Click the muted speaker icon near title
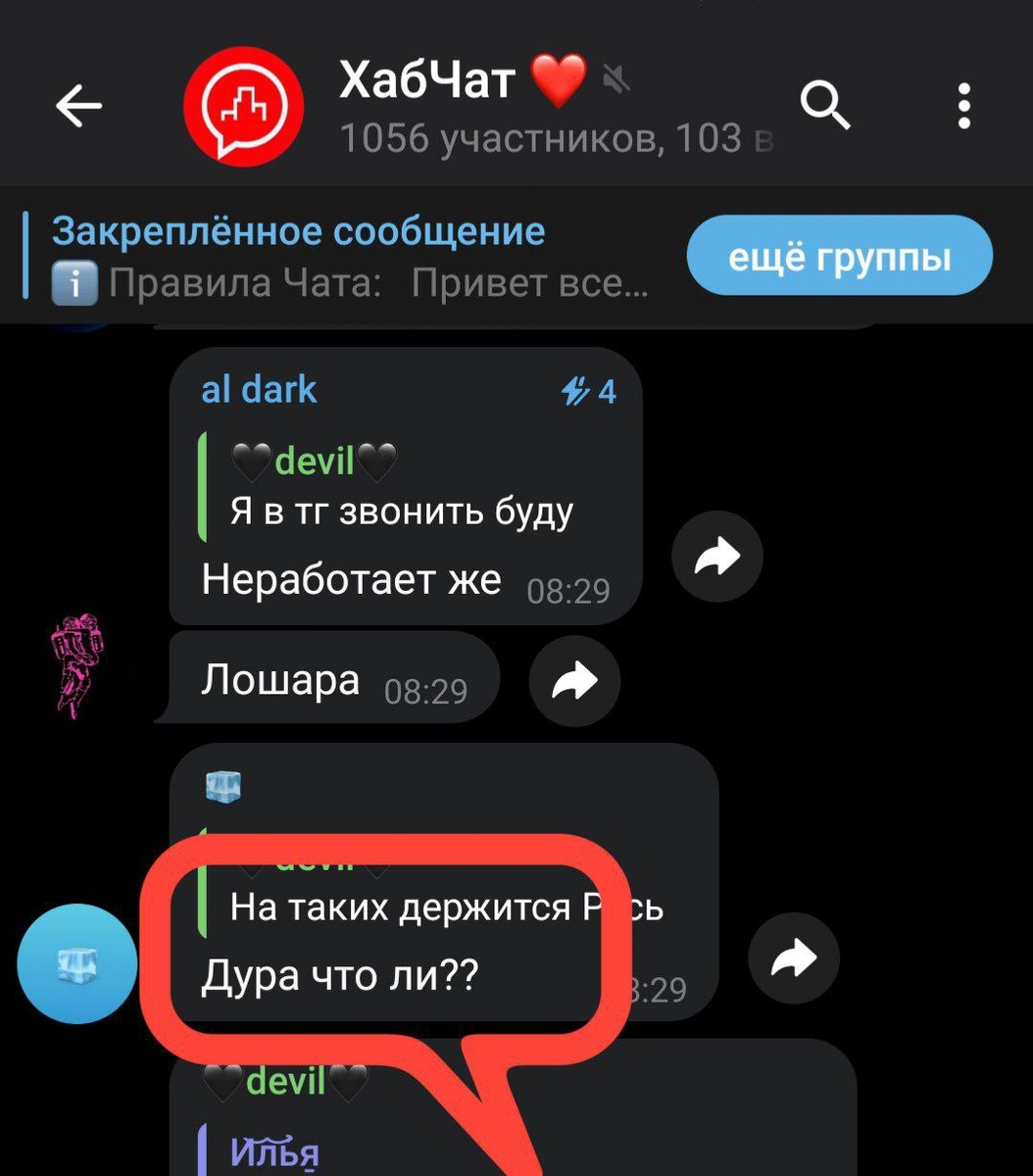The width and height of the screenshot is (1033, 1176). (615, 77)
